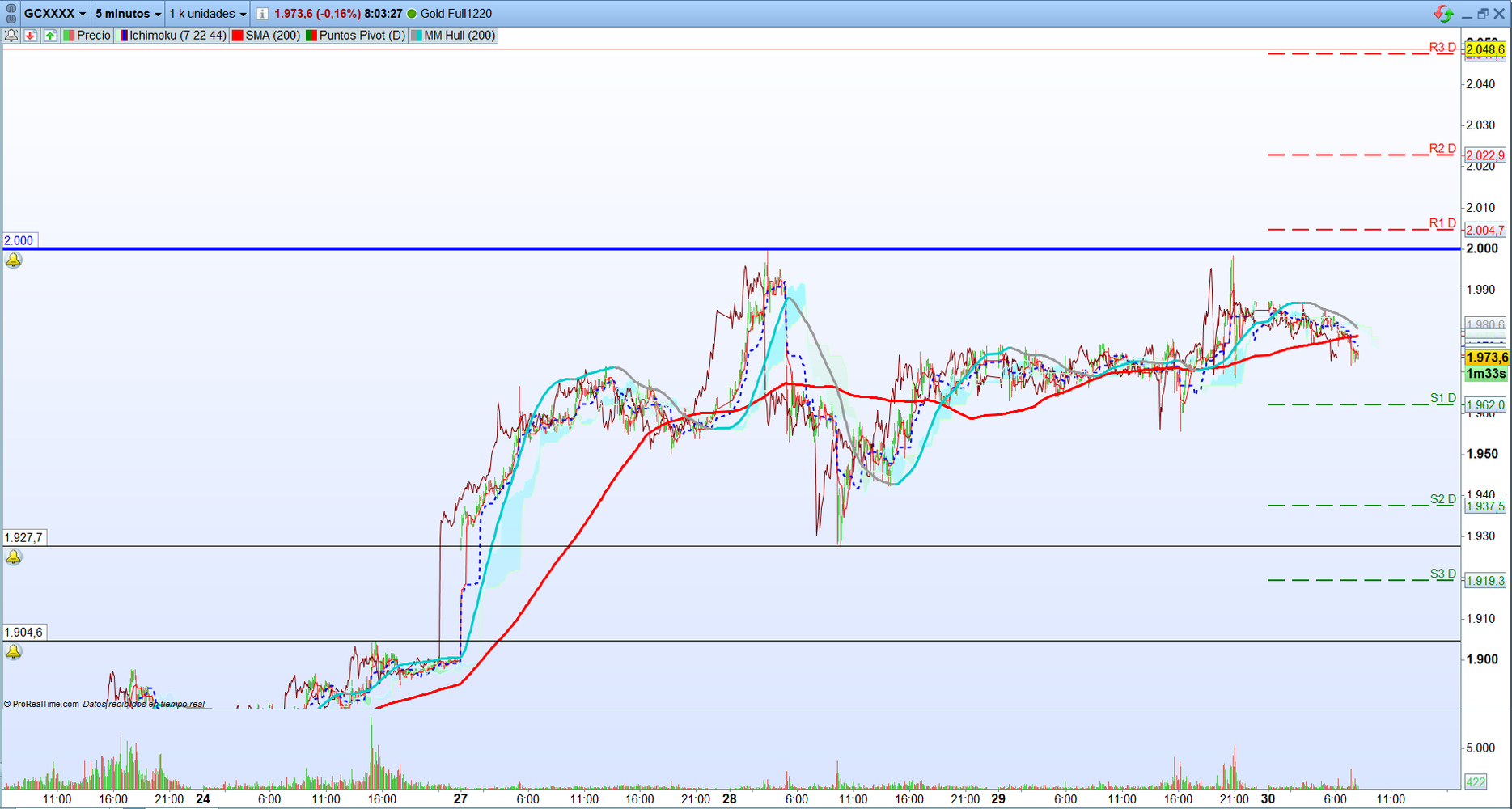Click the Gold Full1220 instrument name
The height and width of the screenshot is (809, 1512).
[x=456, y=14]
